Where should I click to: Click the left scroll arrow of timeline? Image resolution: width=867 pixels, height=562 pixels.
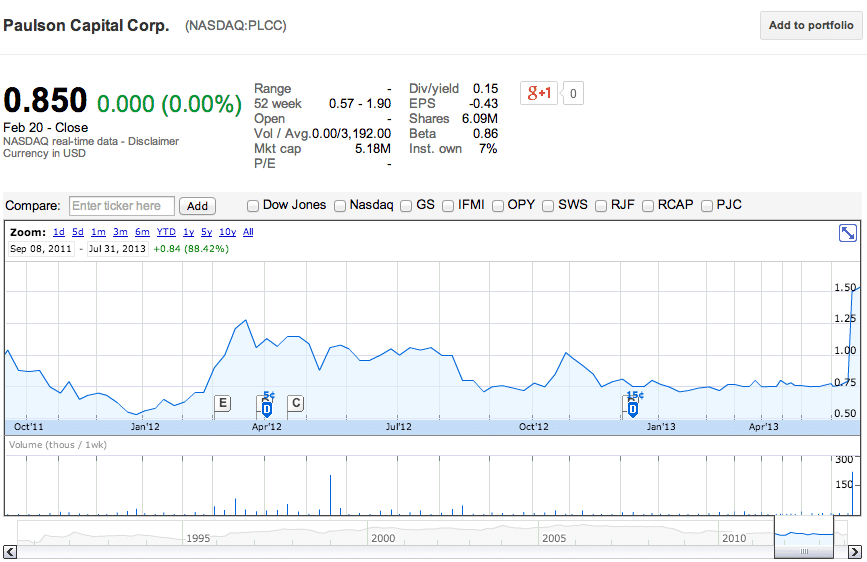[10, 551]
